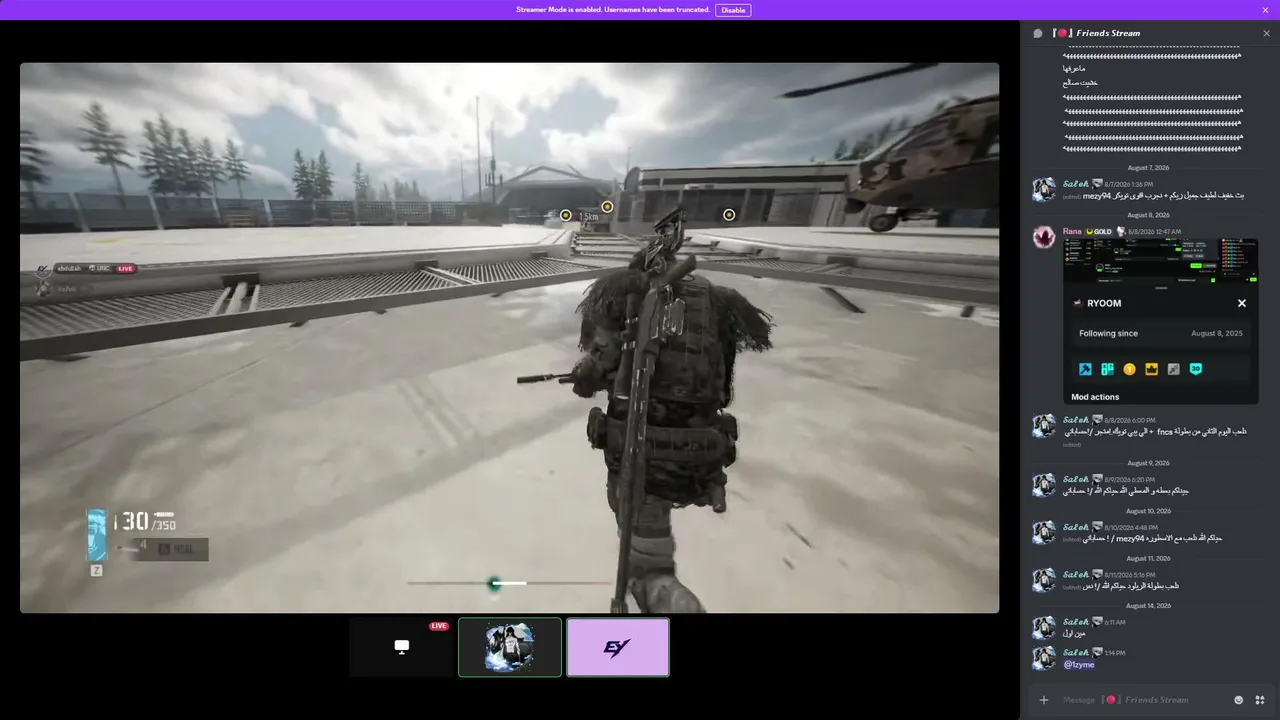
Task: Click the @1zyme mention
Action: (x=1079, y=664)
